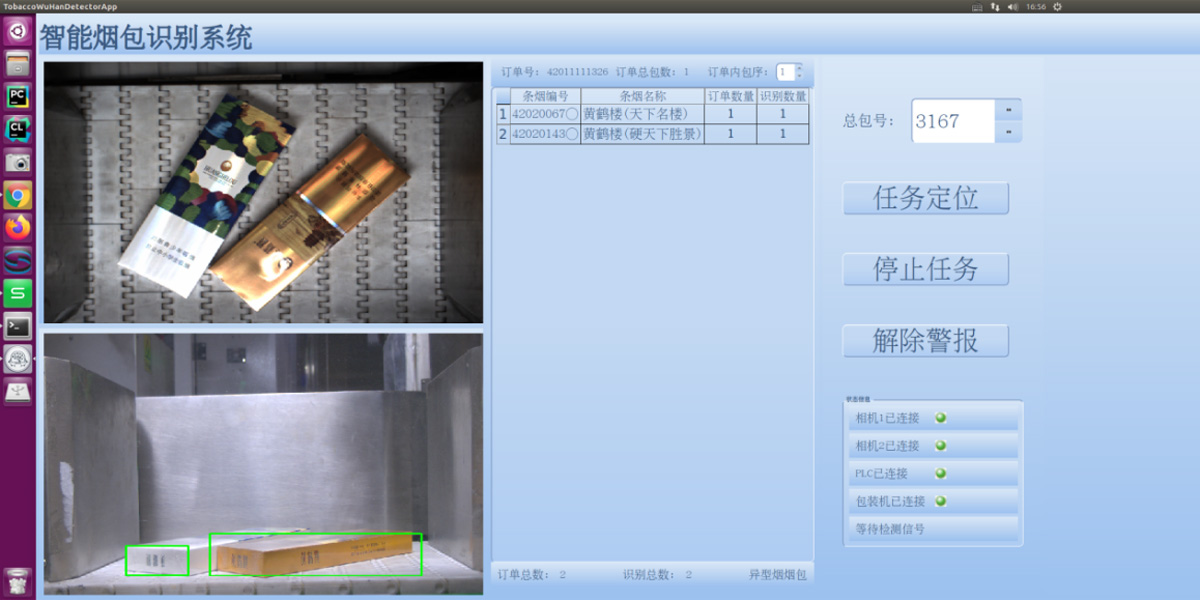Viewport: 1200px width, 600px height.
Task: Open the Terminal dock icon
Action: coord(18,326)
